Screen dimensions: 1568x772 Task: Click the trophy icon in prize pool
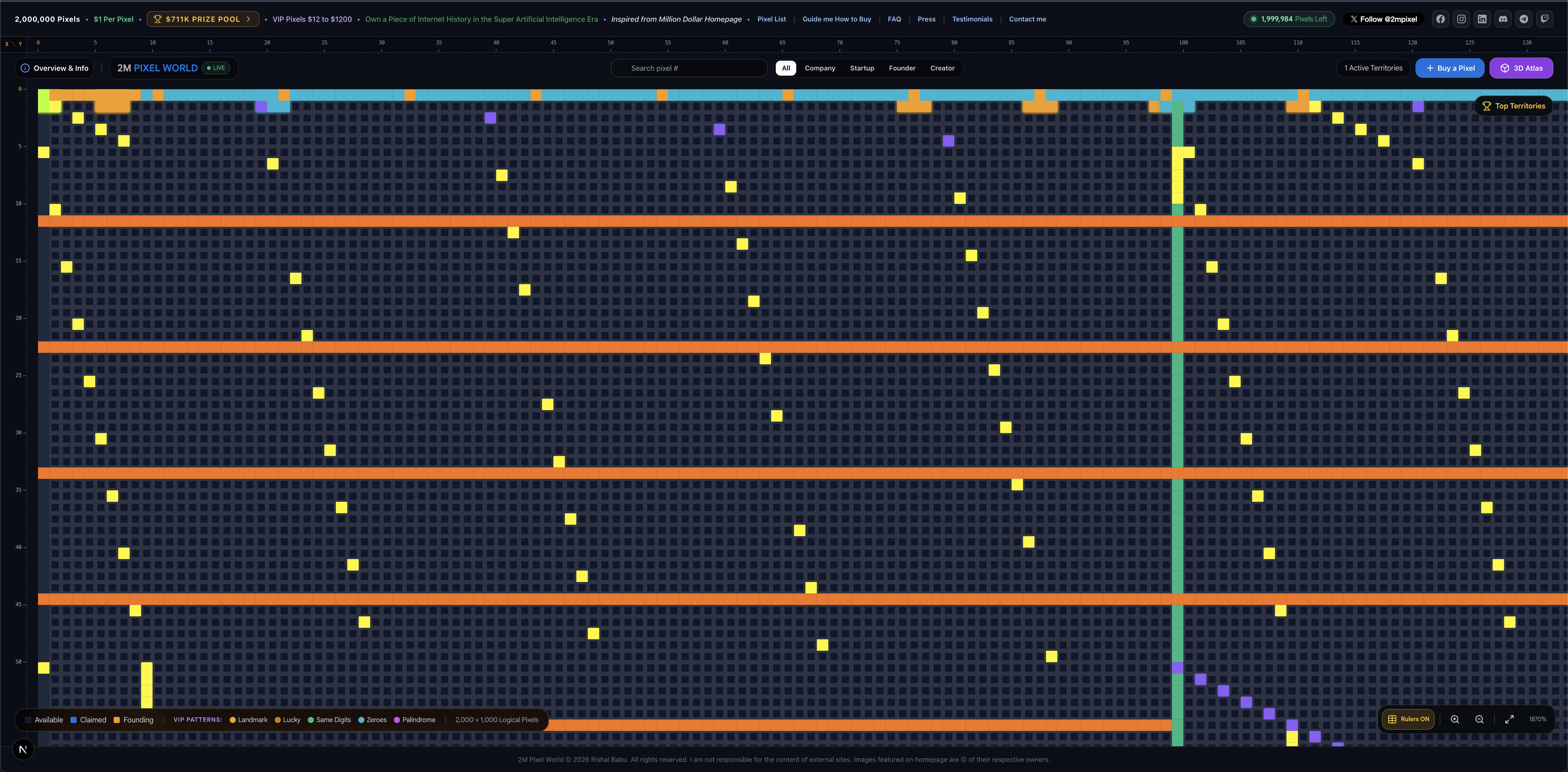click(x=158, y=19)
